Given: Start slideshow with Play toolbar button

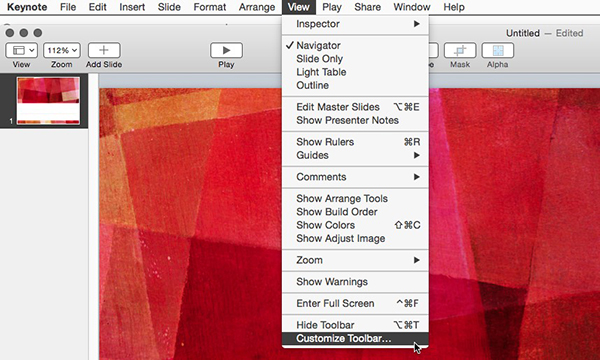Looking at the screenshot, I should pyautogui.click(x=226, y=50).
